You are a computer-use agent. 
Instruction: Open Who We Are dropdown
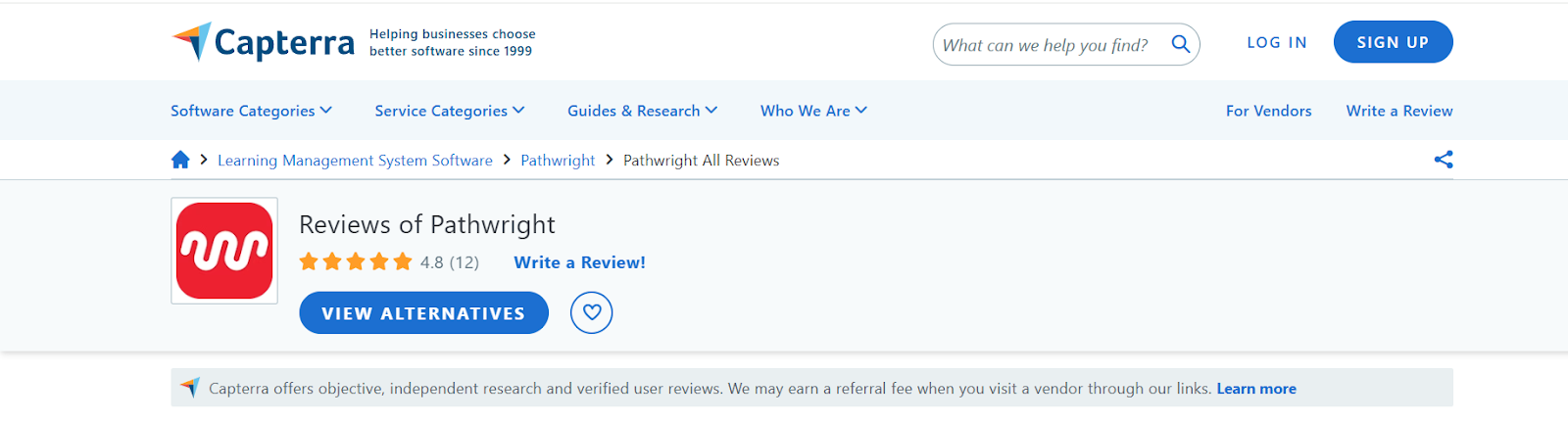click(x=814, y=111)
